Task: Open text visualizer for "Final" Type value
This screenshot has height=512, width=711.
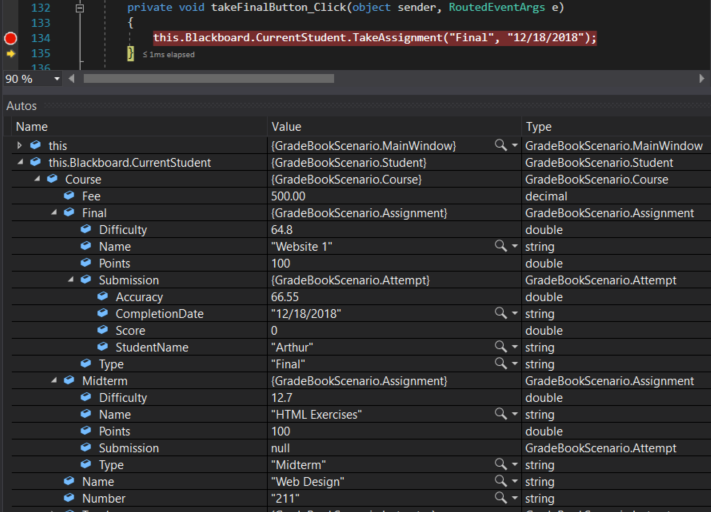Action: [x=501, y=363]
